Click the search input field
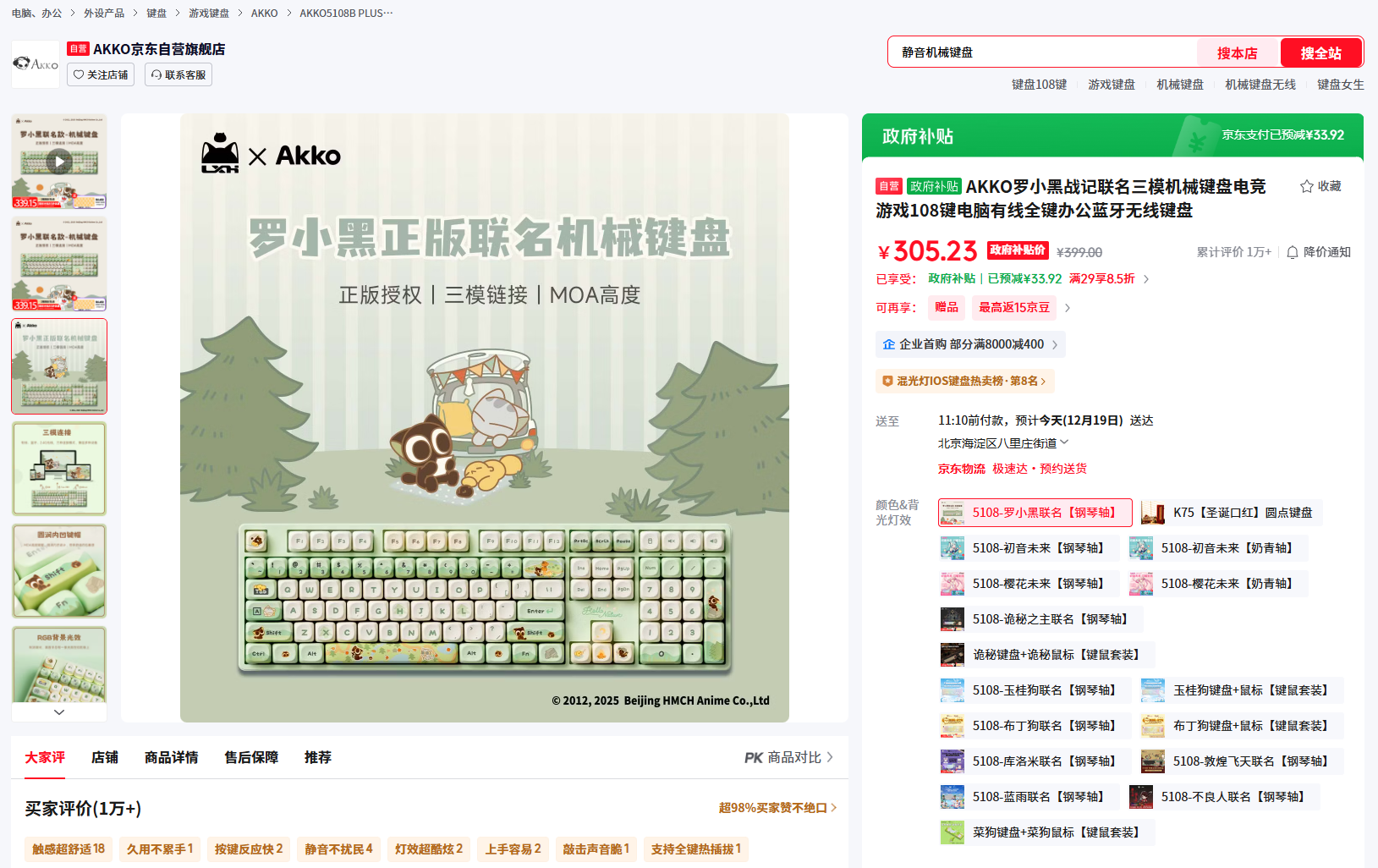Screen dimensions: 1378x868 click(x=1040, y=52)
